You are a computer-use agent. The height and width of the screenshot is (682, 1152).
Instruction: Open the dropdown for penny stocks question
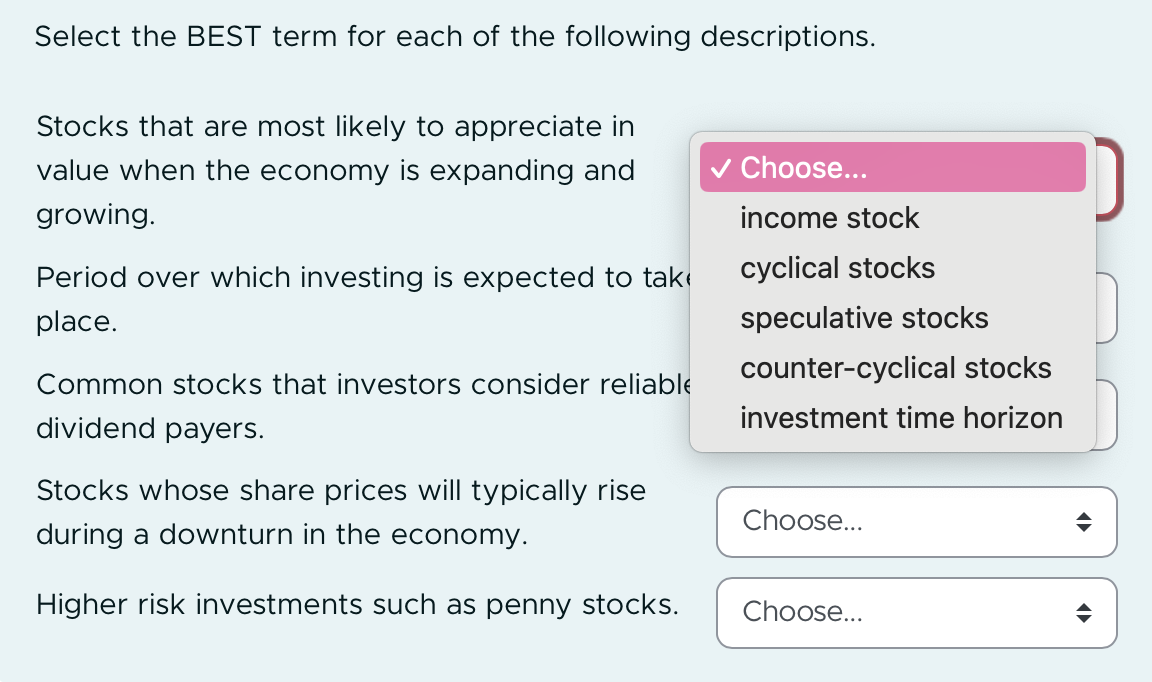tap(916, 612)
